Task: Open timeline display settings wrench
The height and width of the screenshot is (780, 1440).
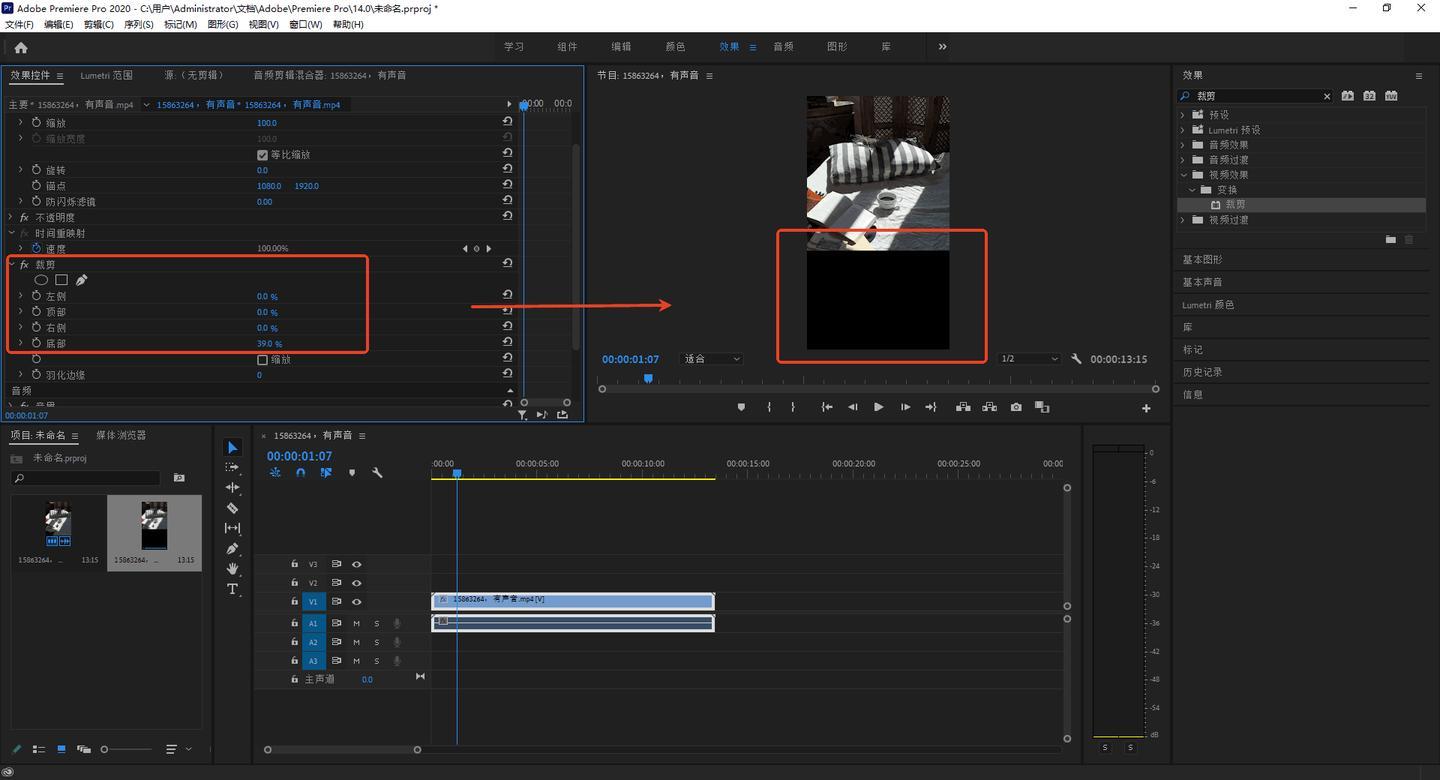Action: 377,472
